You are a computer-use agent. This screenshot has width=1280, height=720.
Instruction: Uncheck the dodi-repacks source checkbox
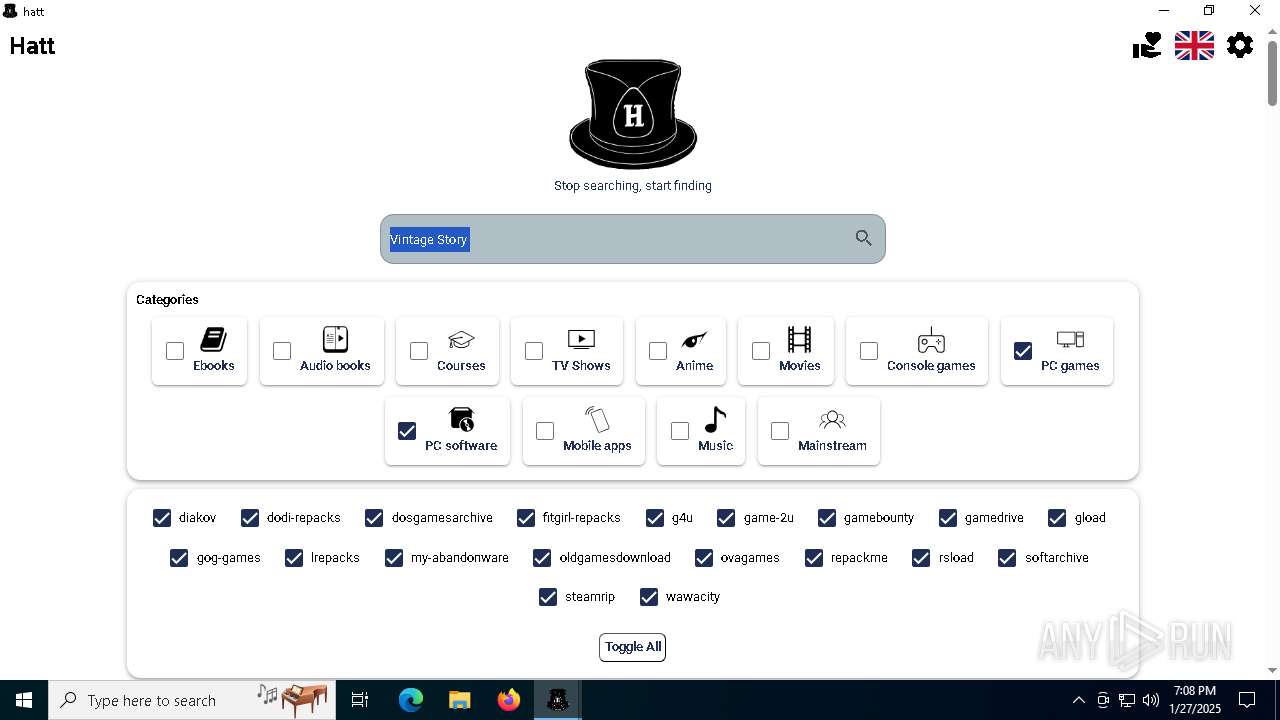250,518
